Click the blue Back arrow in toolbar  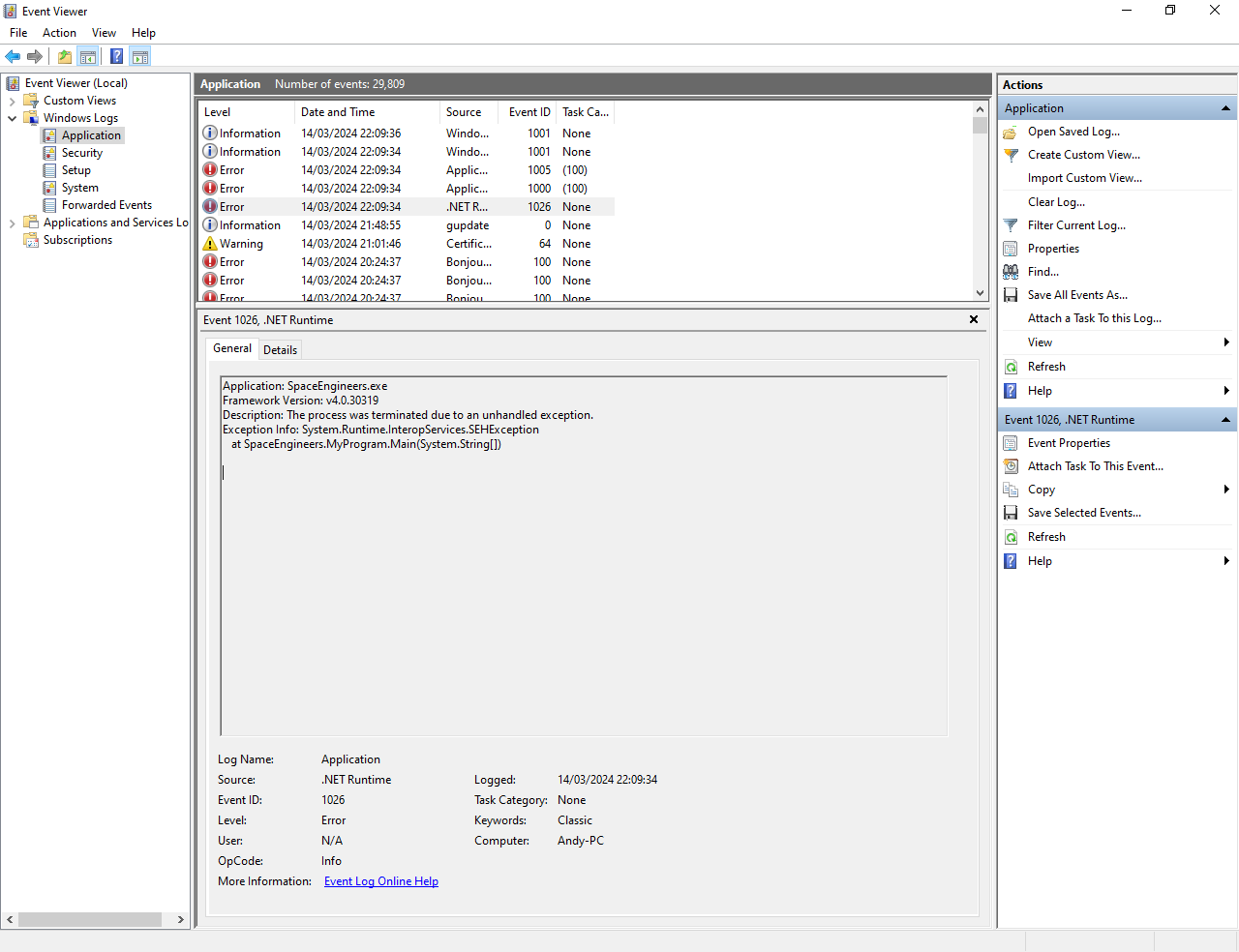coord(13,56)
